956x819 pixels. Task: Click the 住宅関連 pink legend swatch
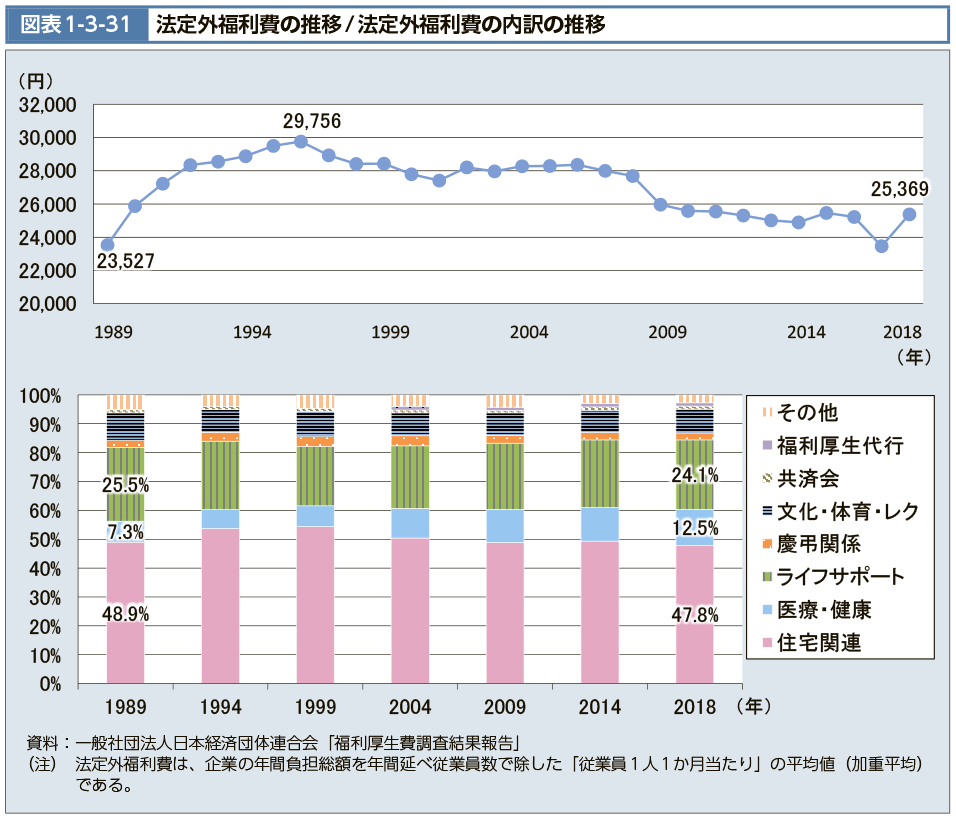click(x=766, y=643)
